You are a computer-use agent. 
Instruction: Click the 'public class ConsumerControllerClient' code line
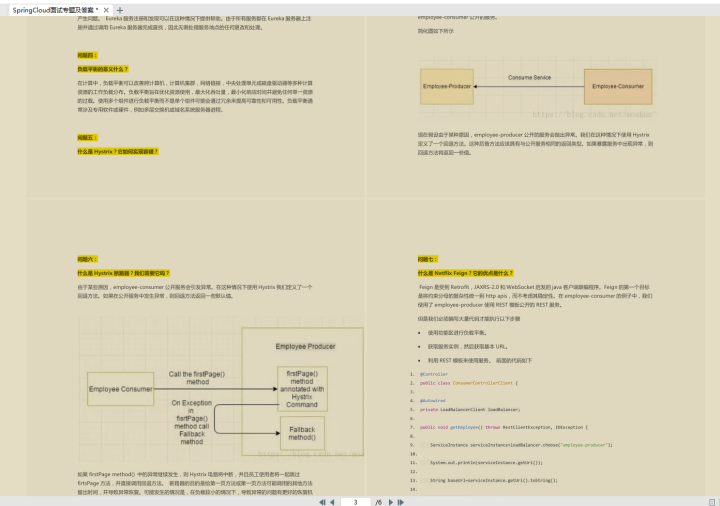[468, 383]
